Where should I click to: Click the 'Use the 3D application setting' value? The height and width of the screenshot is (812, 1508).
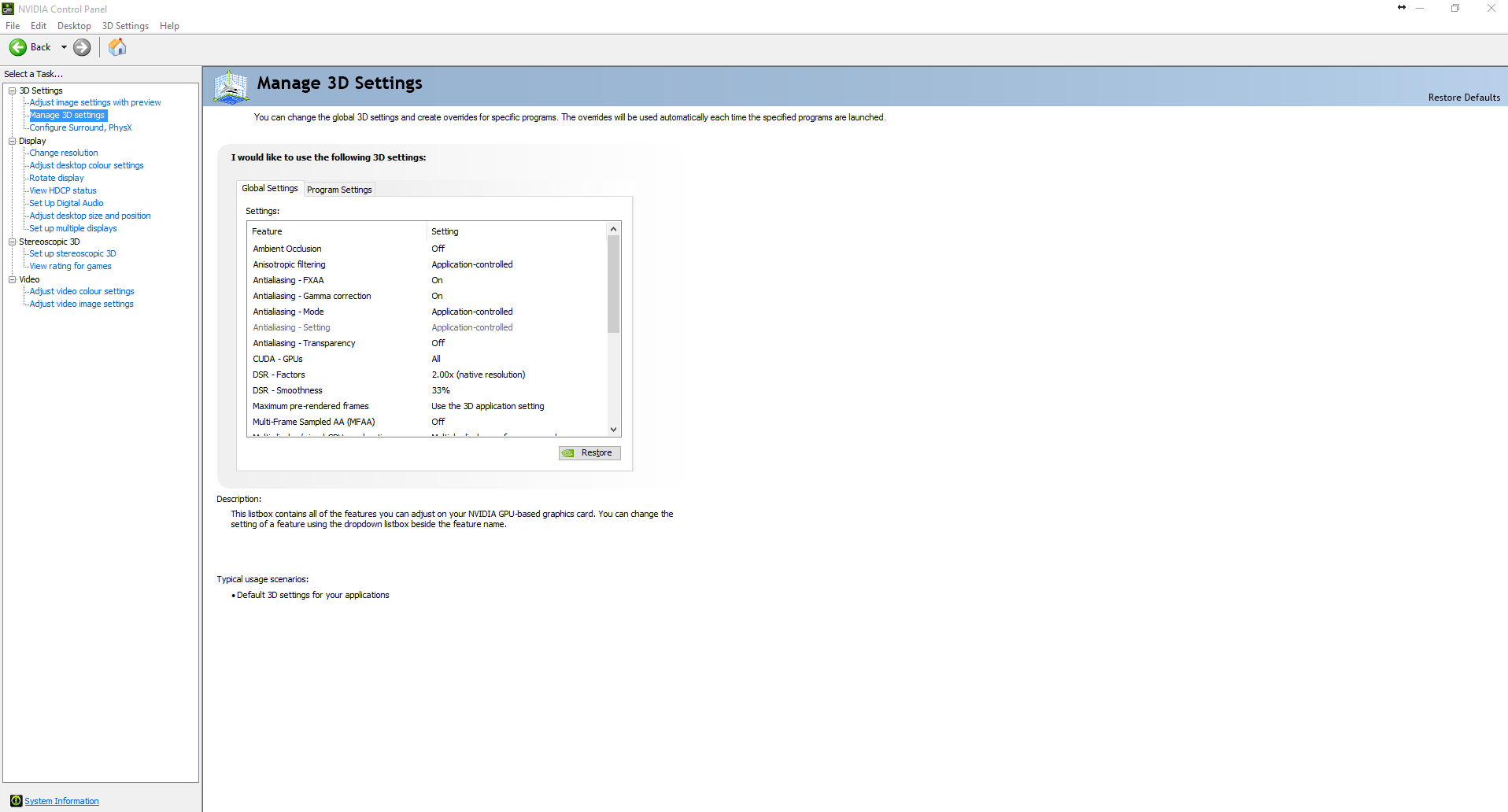click(x=487, y=406)
